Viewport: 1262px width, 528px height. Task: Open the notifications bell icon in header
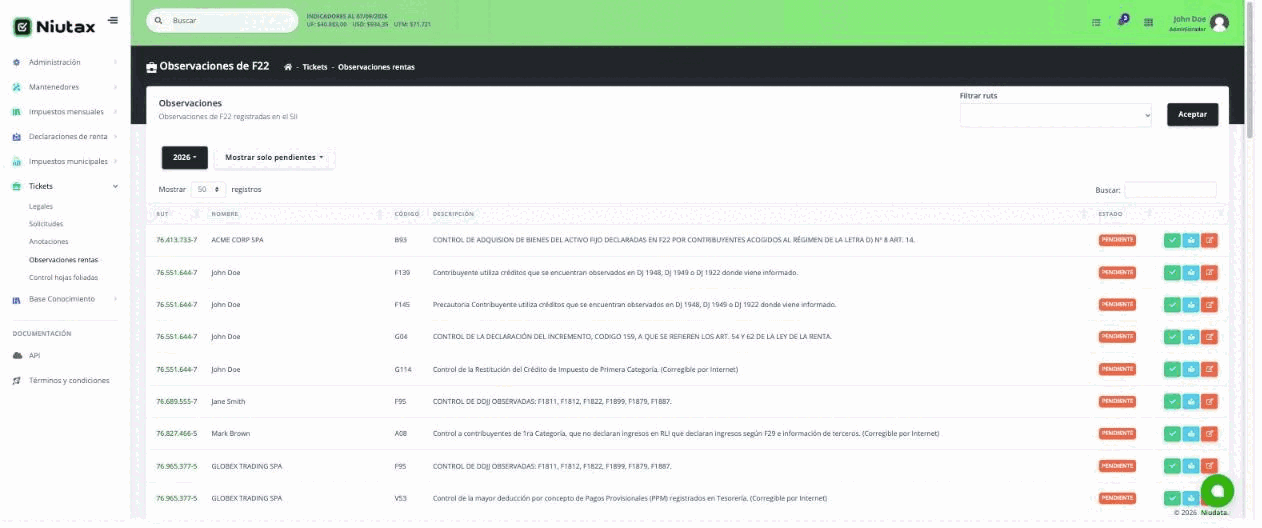click(1122, 21)
